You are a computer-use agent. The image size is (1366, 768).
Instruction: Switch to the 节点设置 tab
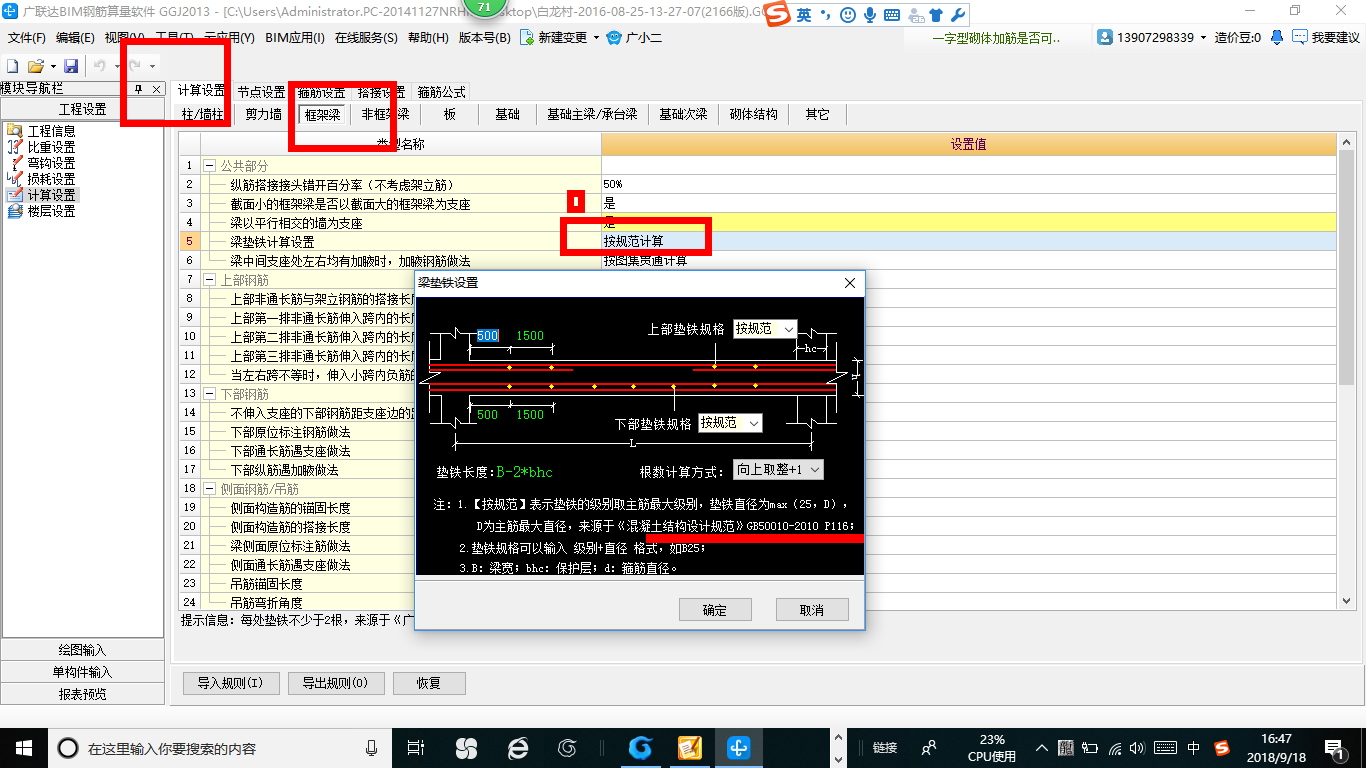click(261, 91)
